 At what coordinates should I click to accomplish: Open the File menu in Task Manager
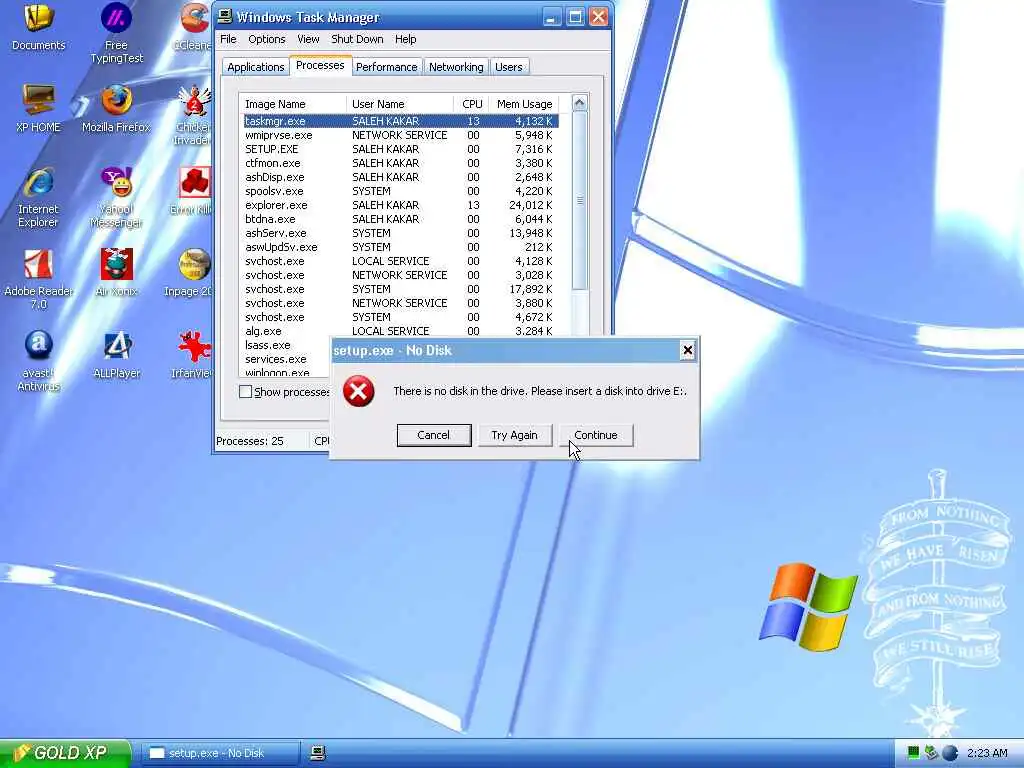228,39
